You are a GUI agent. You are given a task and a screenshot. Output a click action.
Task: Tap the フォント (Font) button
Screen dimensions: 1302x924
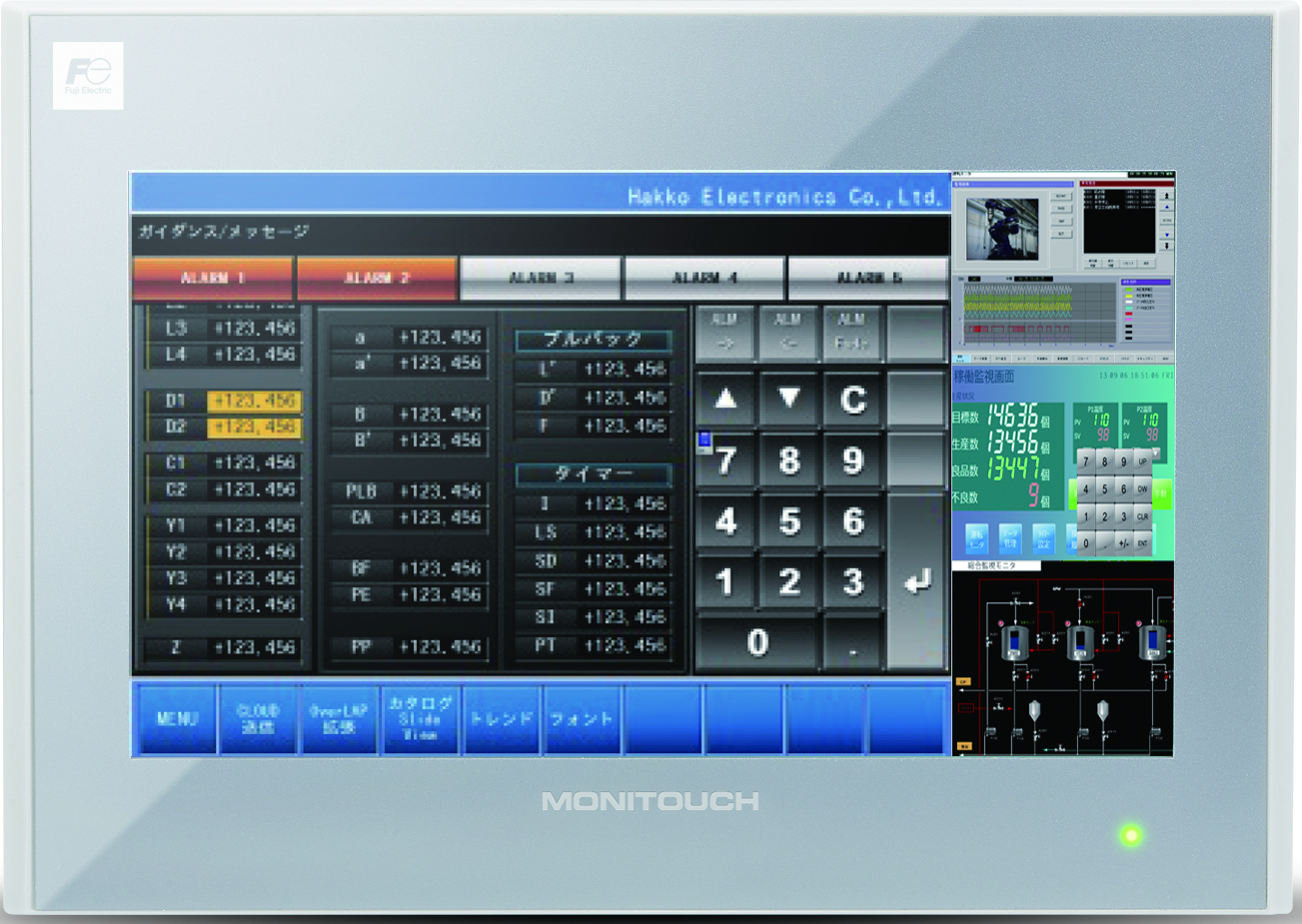click(582, 719)
